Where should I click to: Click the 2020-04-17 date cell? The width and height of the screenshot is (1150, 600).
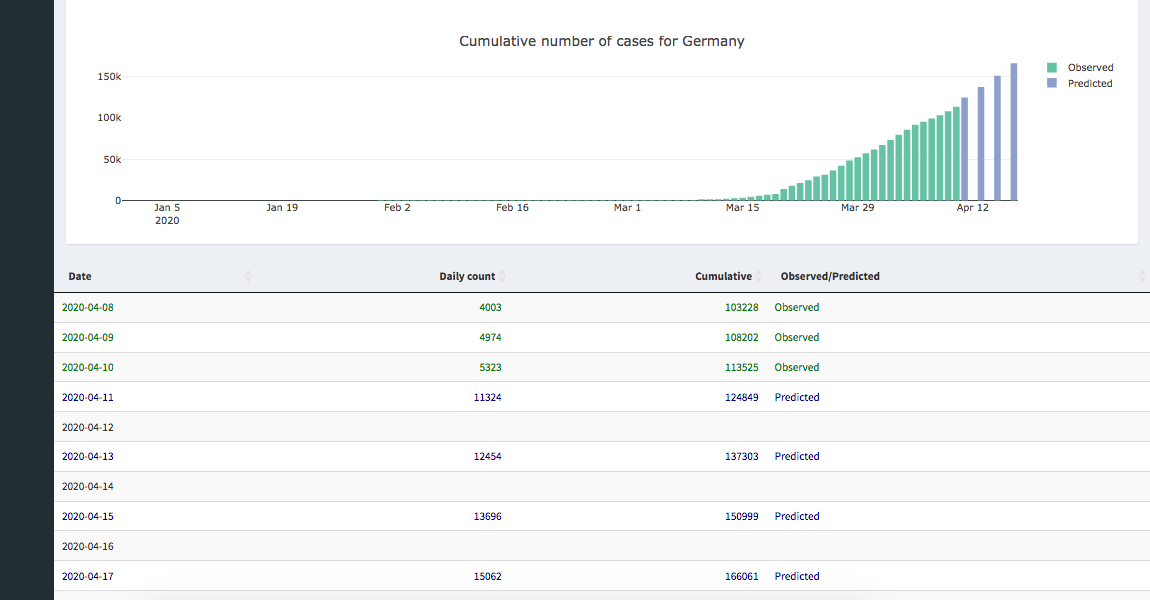(90, 576)
